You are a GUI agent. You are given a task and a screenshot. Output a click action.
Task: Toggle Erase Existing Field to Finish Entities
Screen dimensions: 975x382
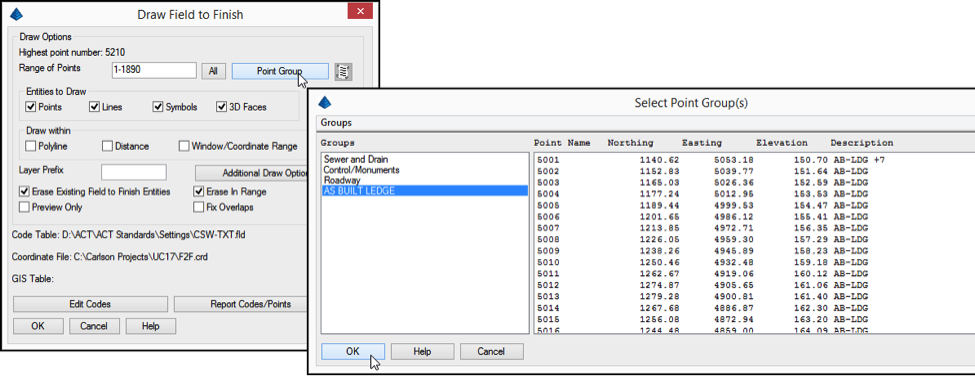[x=24, y=192]
